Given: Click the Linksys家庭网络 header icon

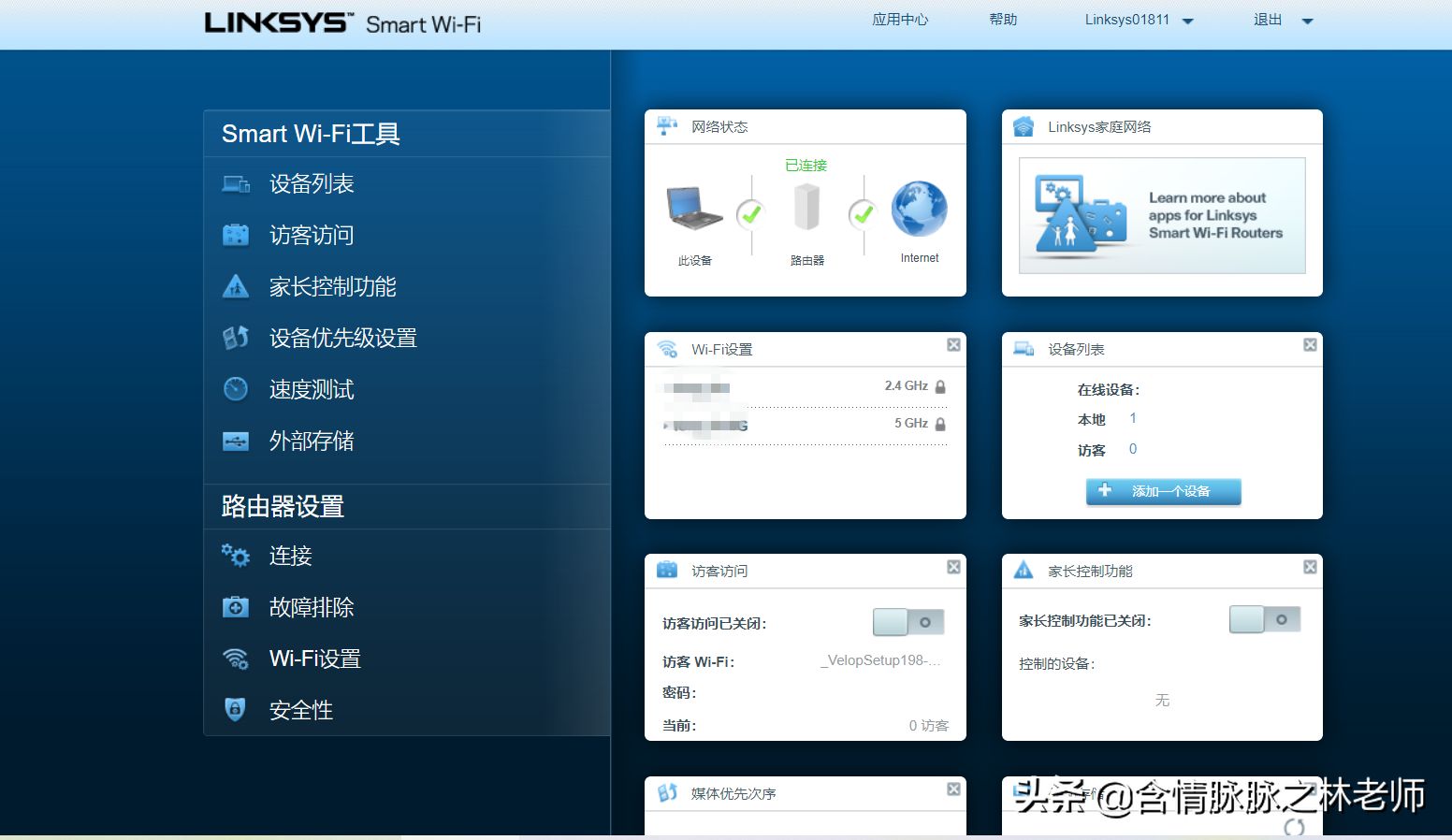Looking at the screenshot, I should pyautogui.click(x=1024, y=126).
